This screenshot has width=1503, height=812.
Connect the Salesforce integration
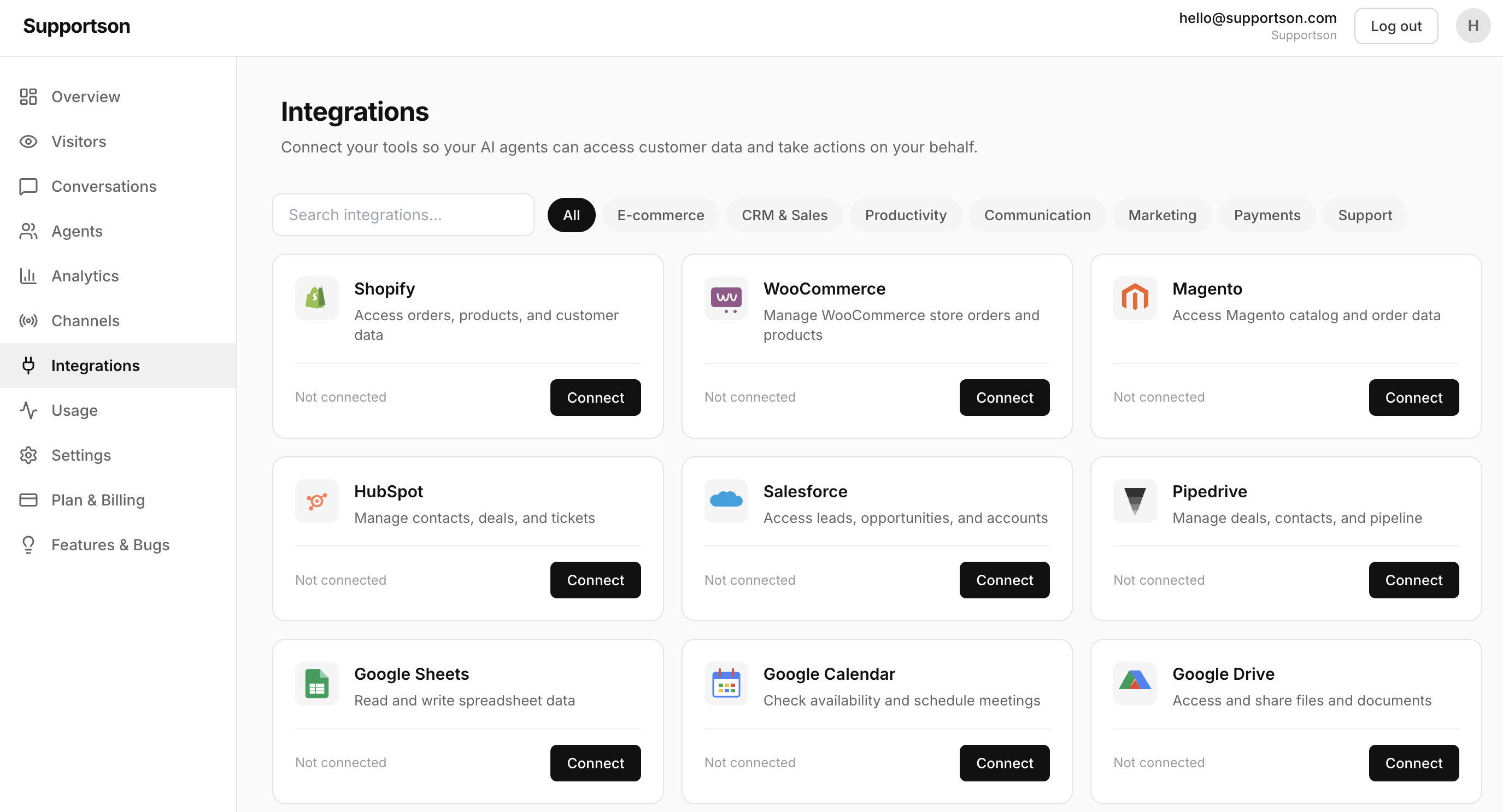point(1004,580)
